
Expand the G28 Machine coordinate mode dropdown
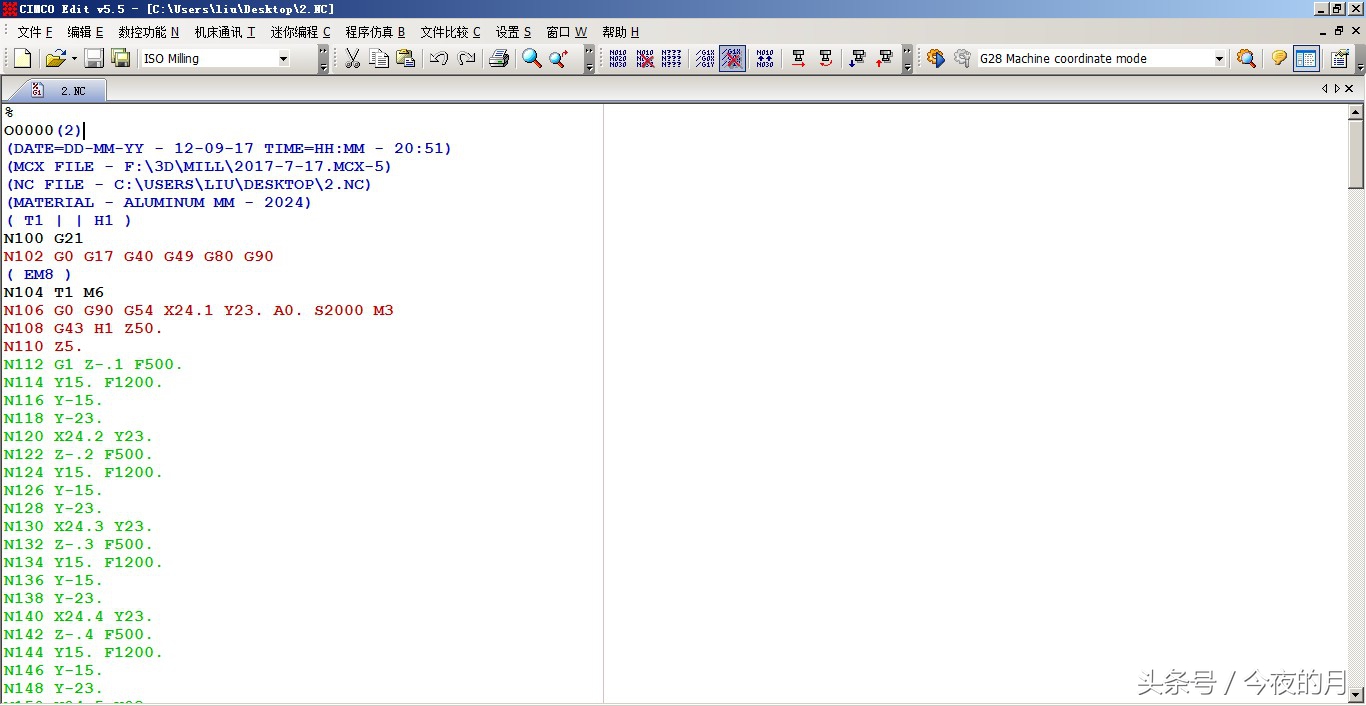(x=1219, y=59)
